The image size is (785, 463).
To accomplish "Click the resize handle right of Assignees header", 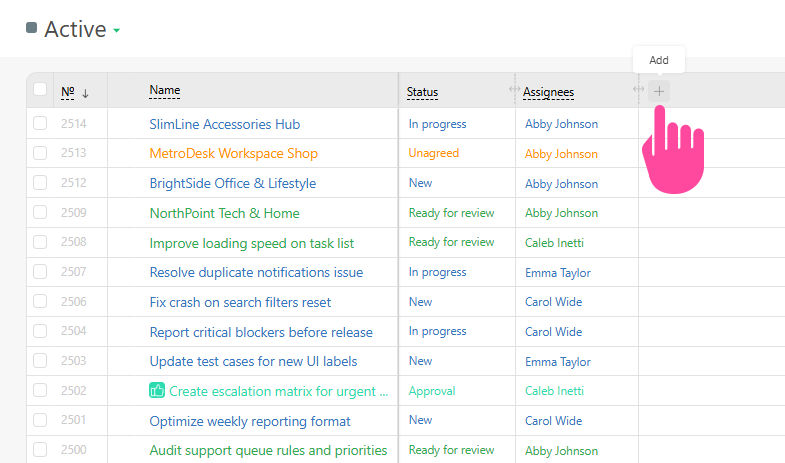I will click(638, 90).
